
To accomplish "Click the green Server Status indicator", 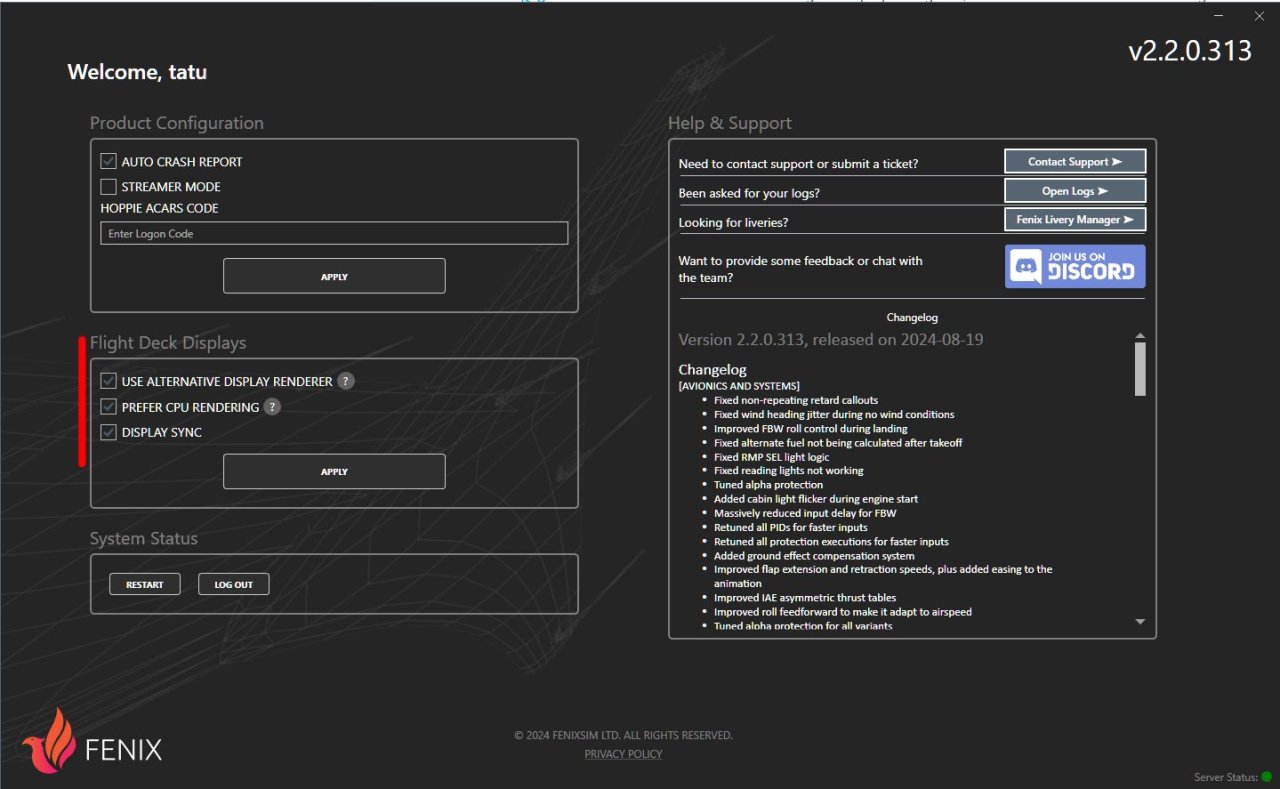I will click(1266, 776).
